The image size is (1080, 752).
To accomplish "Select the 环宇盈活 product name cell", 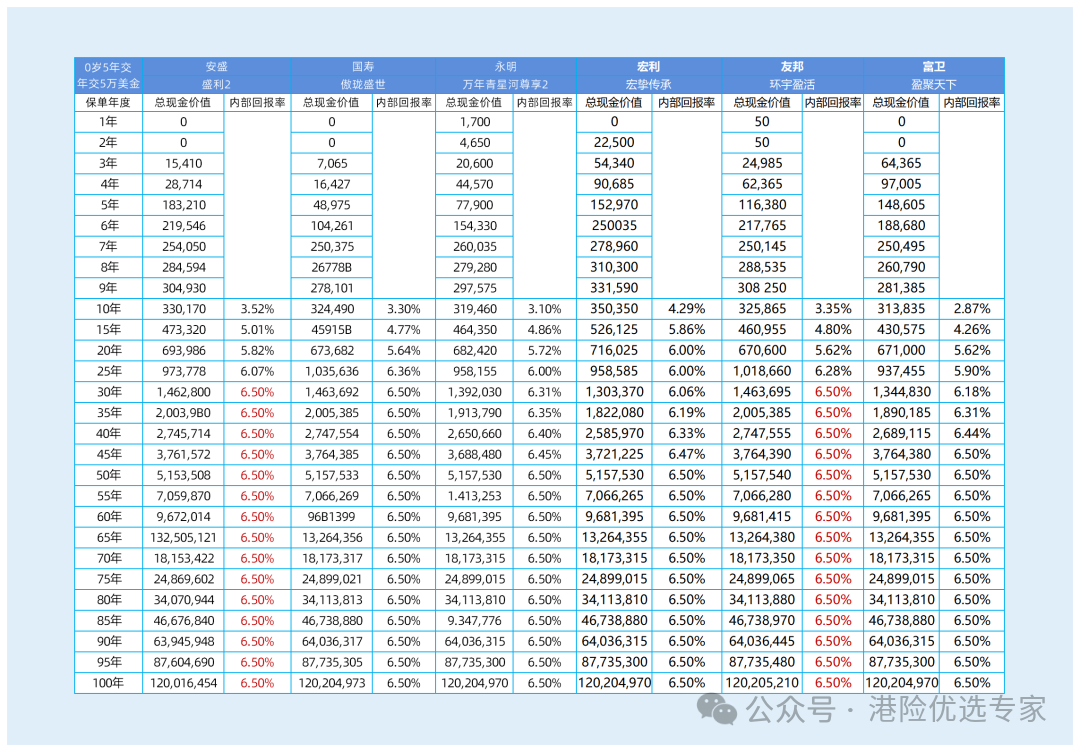I will pyautogui.click(x=792, y=85).
